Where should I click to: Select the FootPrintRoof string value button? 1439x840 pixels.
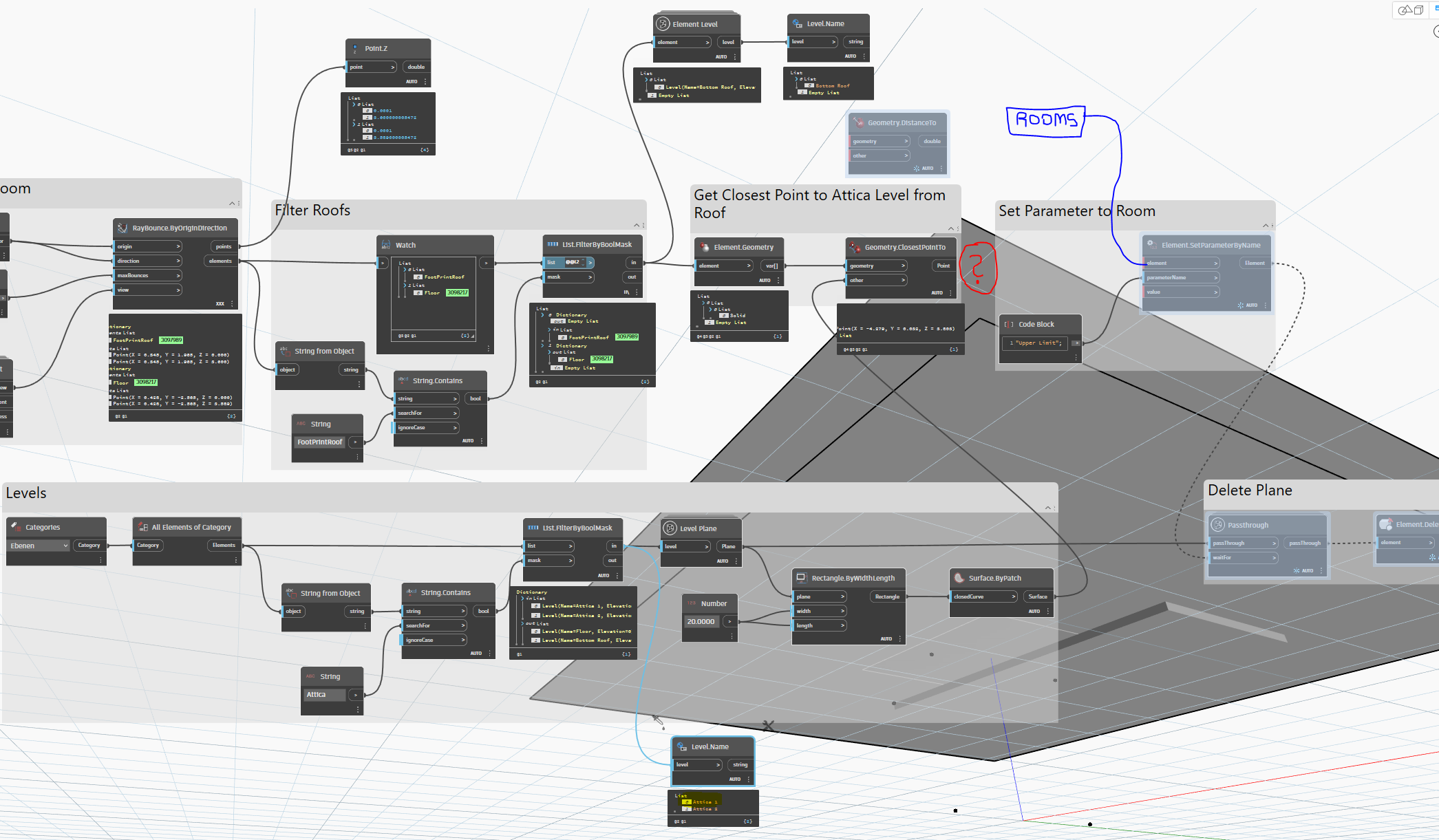(x=319, y=442)
